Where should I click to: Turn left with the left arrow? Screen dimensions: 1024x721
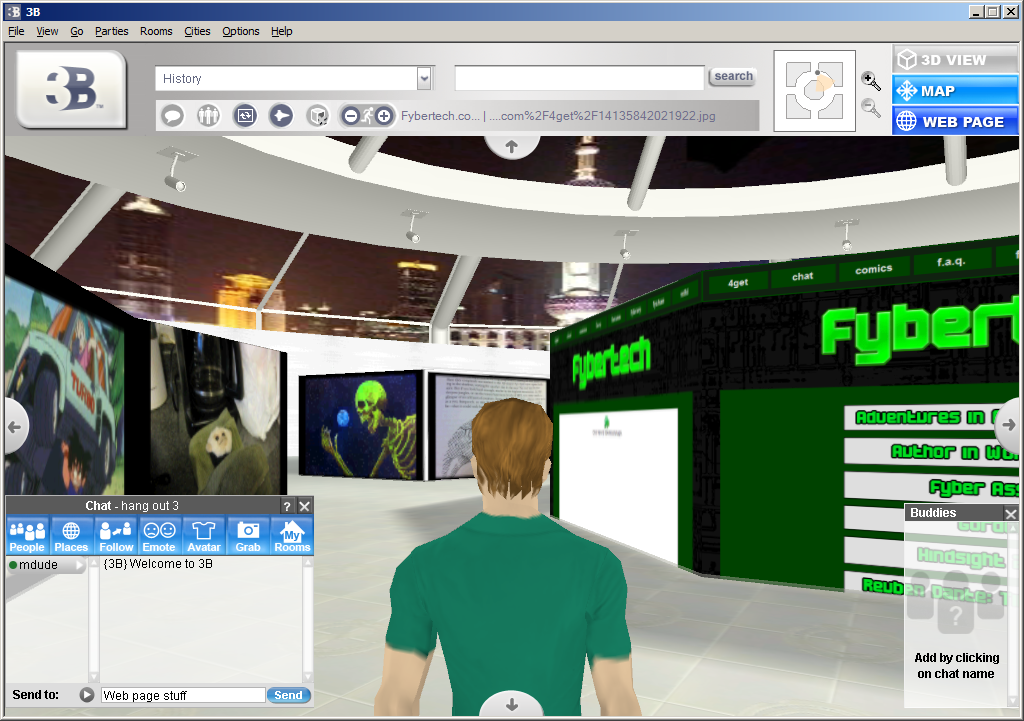16,426
